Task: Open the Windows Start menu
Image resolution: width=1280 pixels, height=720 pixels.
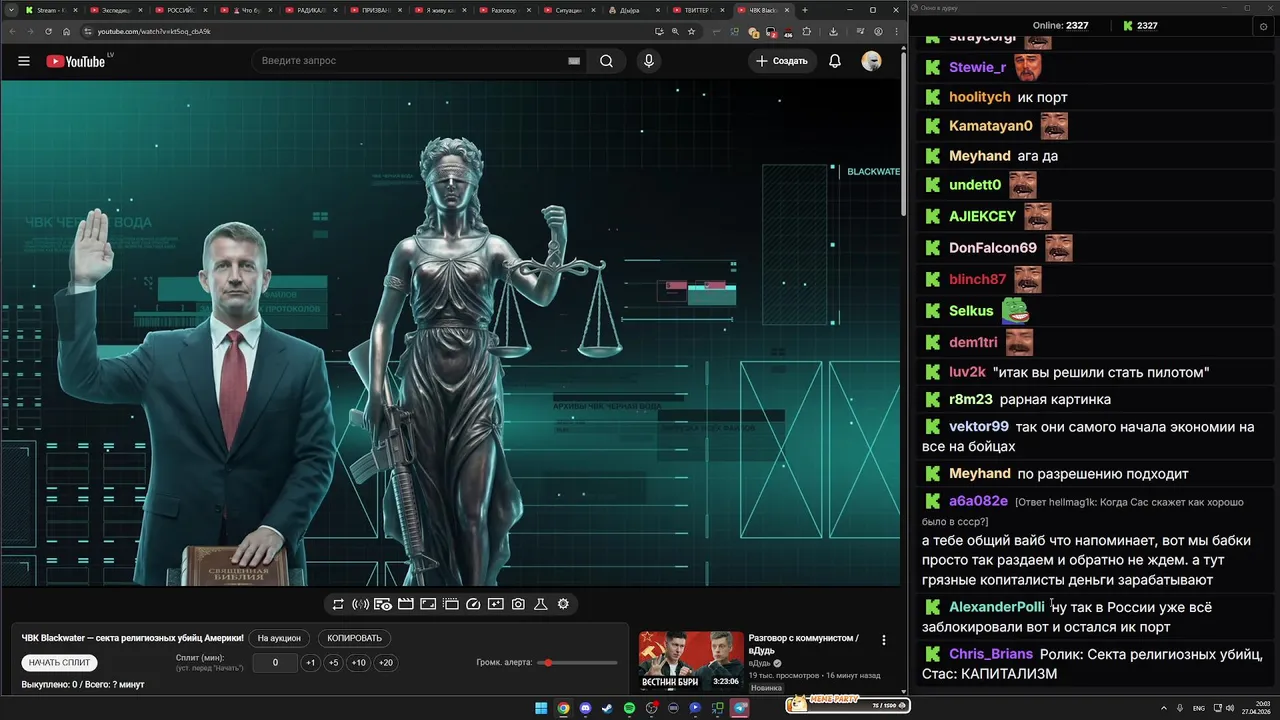Action: coord(541,708)
